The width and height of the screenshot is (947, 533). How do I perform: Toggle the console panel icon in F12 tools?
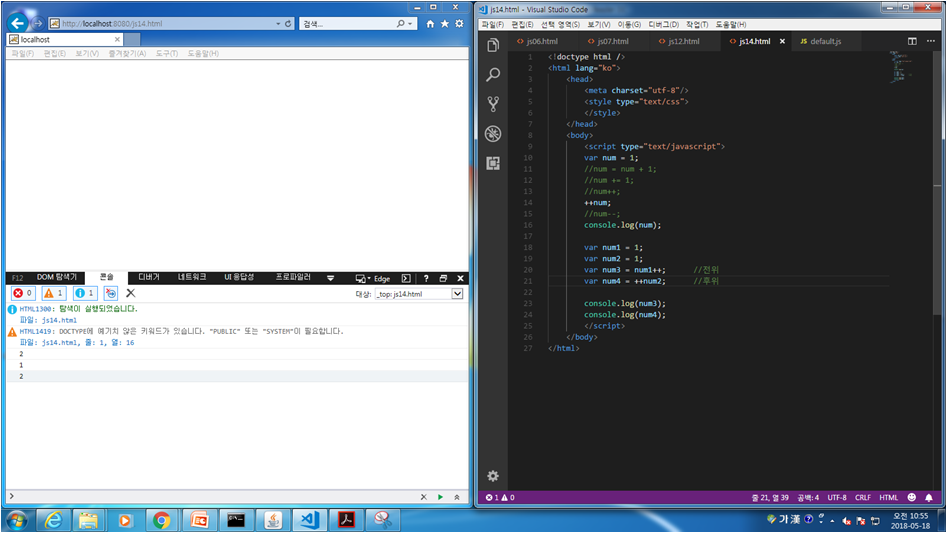click(x=406, y=278)
